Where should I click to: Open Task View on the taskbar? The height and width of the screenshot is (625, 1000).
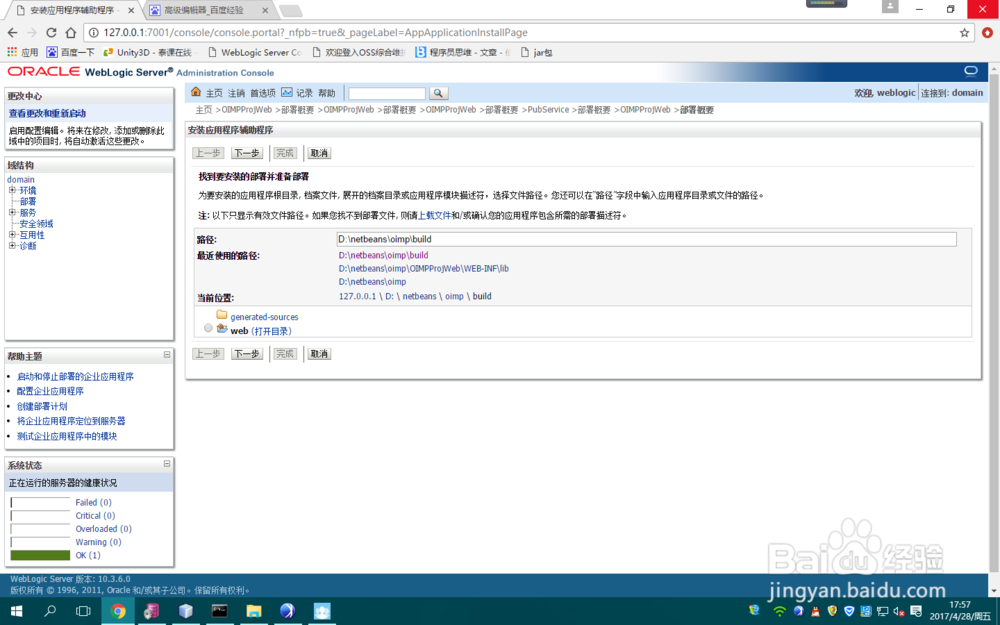[x=83, y=611]
